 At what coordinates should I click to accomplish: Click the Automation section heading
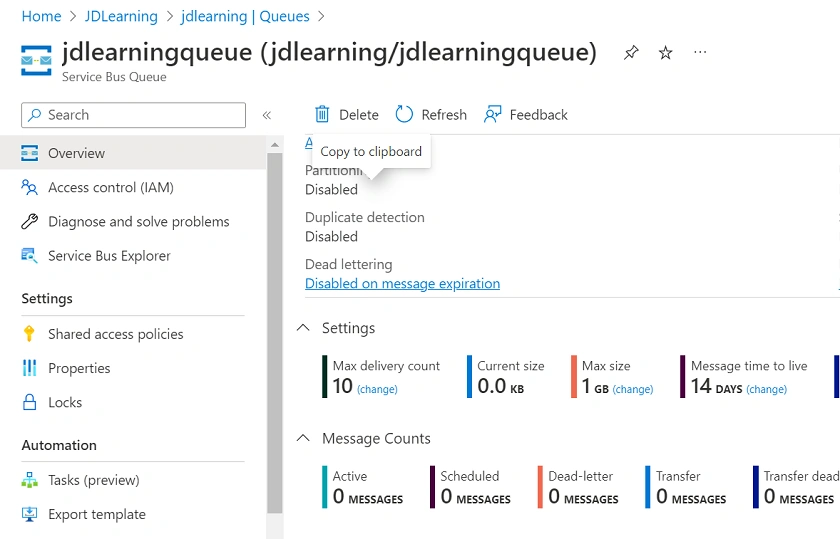(59, 445)
